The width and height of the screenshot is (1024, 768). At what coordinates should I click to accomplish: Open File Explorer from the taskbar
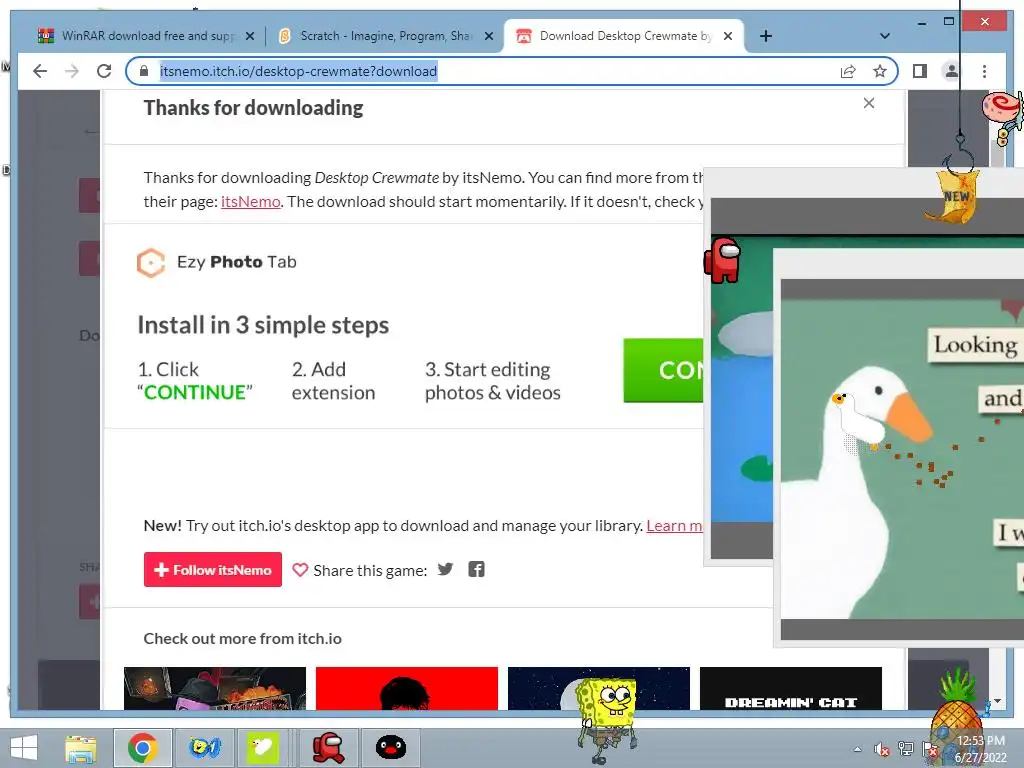click(81, 748)
